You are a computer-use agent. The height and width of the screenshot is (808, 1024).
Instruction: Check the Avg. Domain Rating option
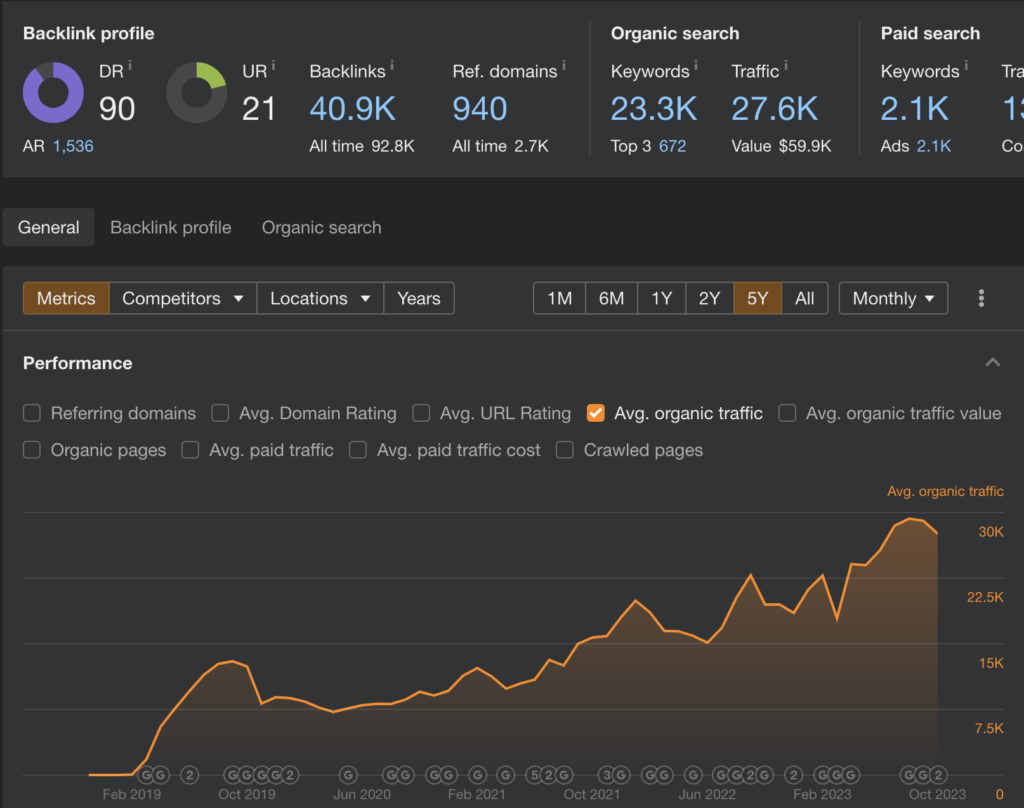(220, 413)
